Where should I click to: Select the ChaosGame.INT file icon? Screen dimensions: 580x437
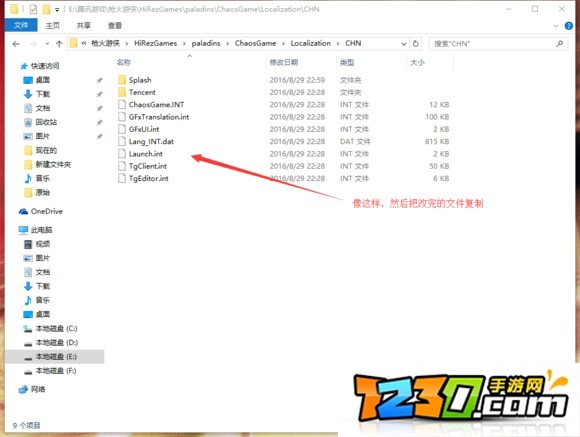tap(122, 104)
